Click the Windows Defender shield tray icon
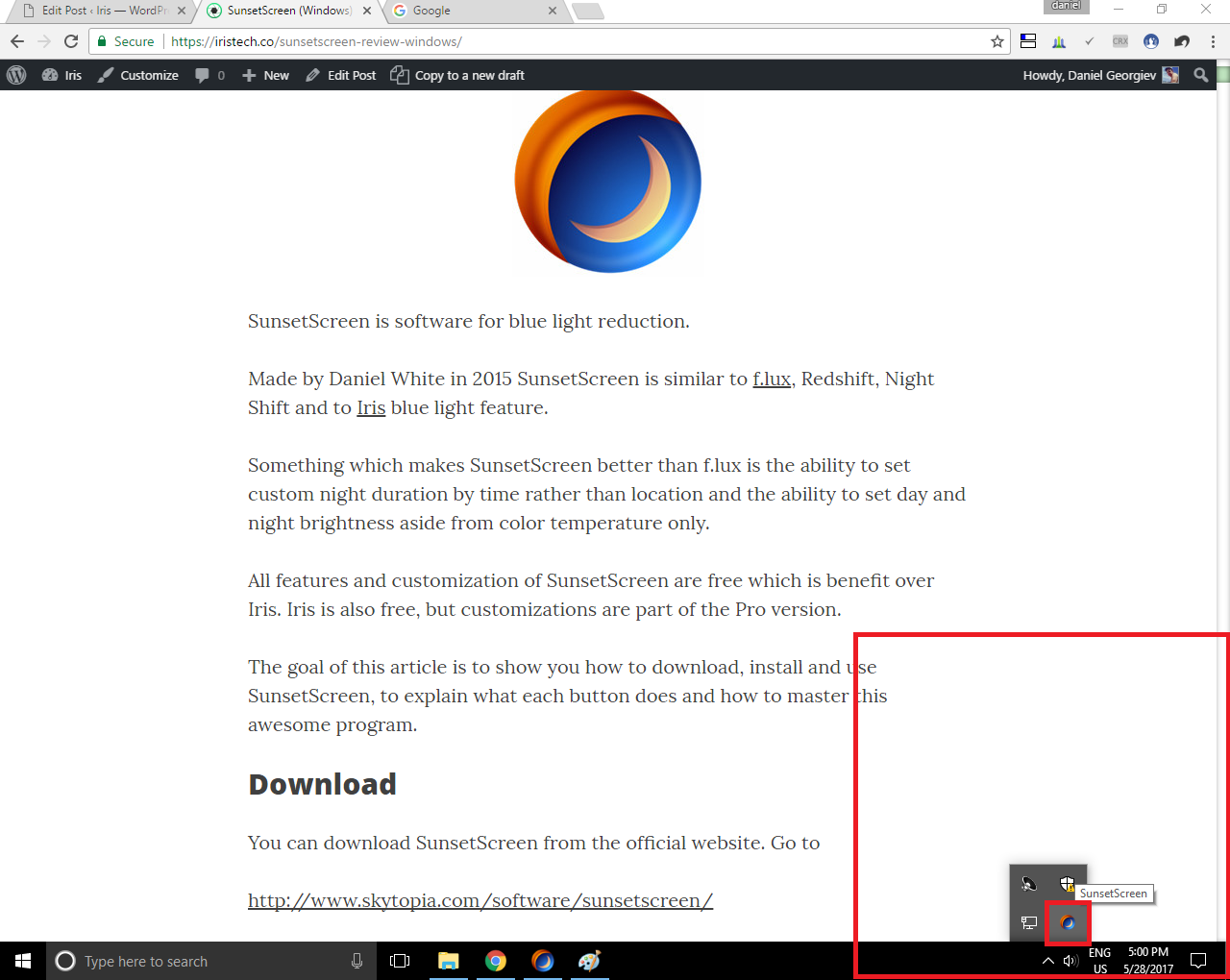1230x980 pixels. (1068, 884)
